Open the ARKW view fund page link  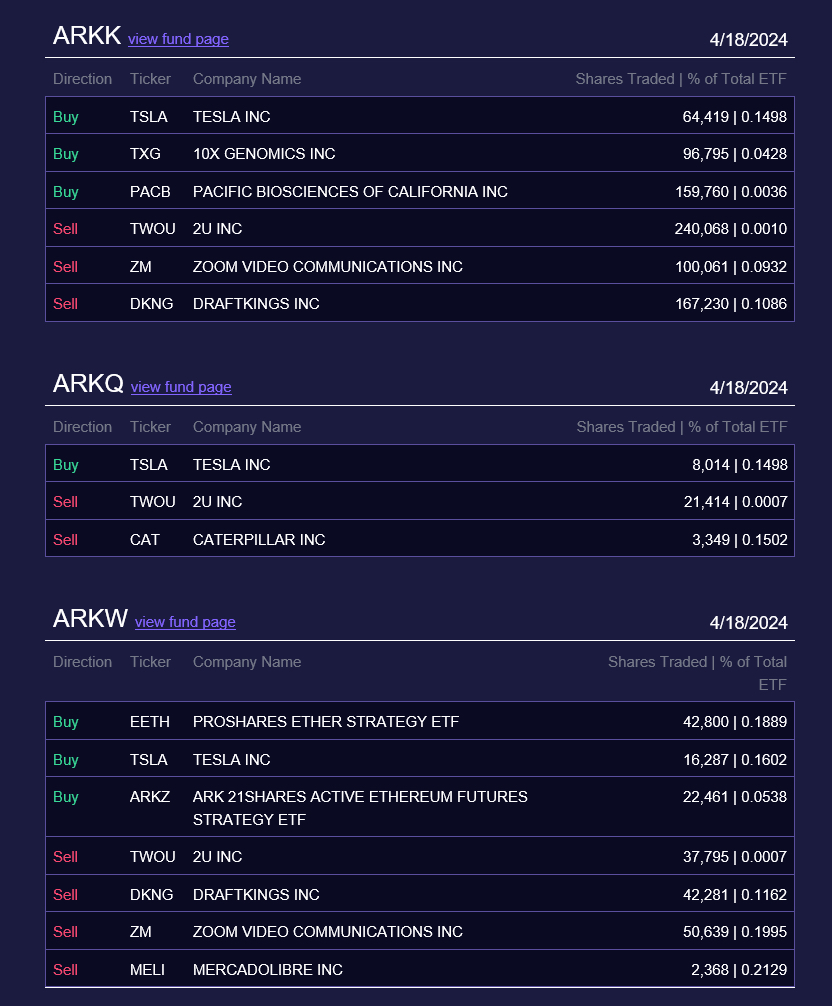point(185,622)
